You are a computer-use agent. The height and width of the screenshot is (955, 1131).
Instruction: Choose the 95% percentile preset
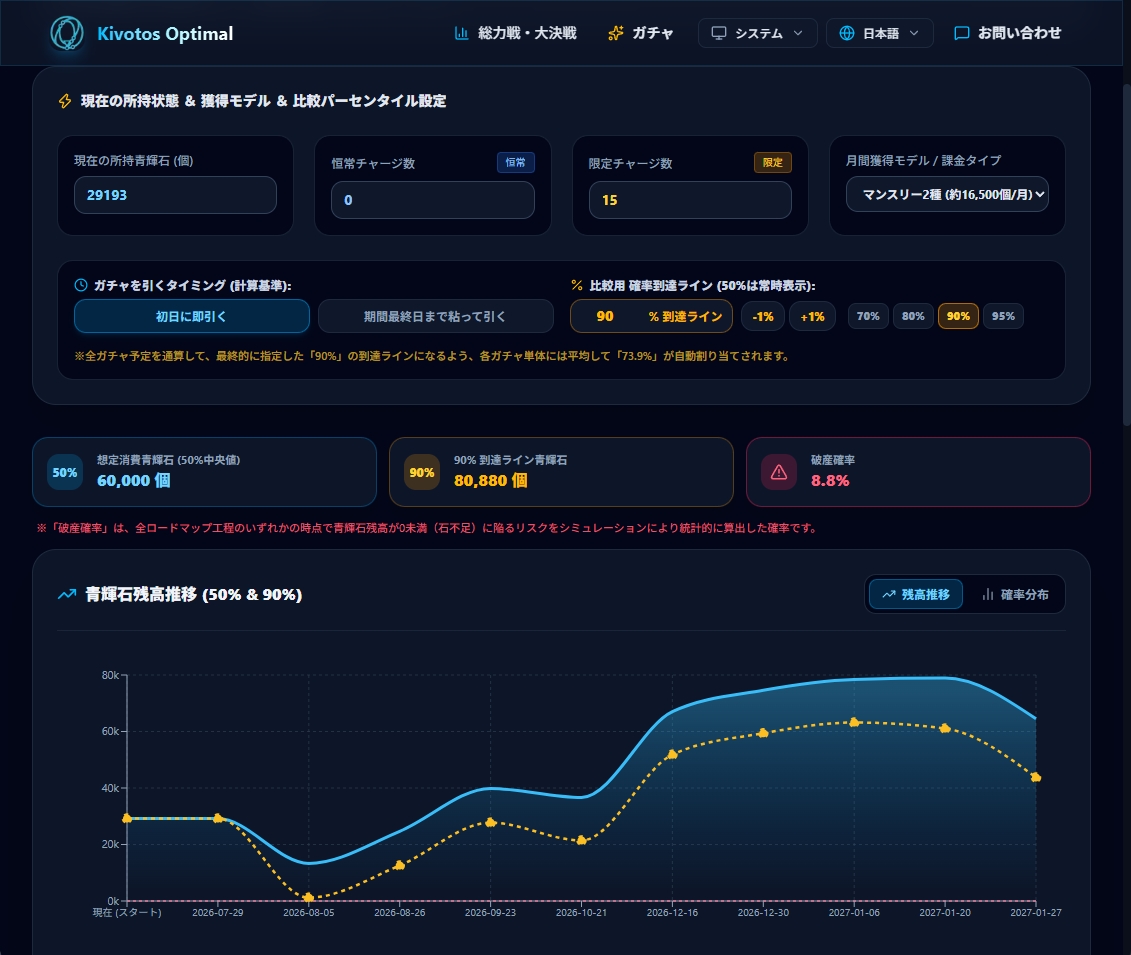click(1003, 316)
